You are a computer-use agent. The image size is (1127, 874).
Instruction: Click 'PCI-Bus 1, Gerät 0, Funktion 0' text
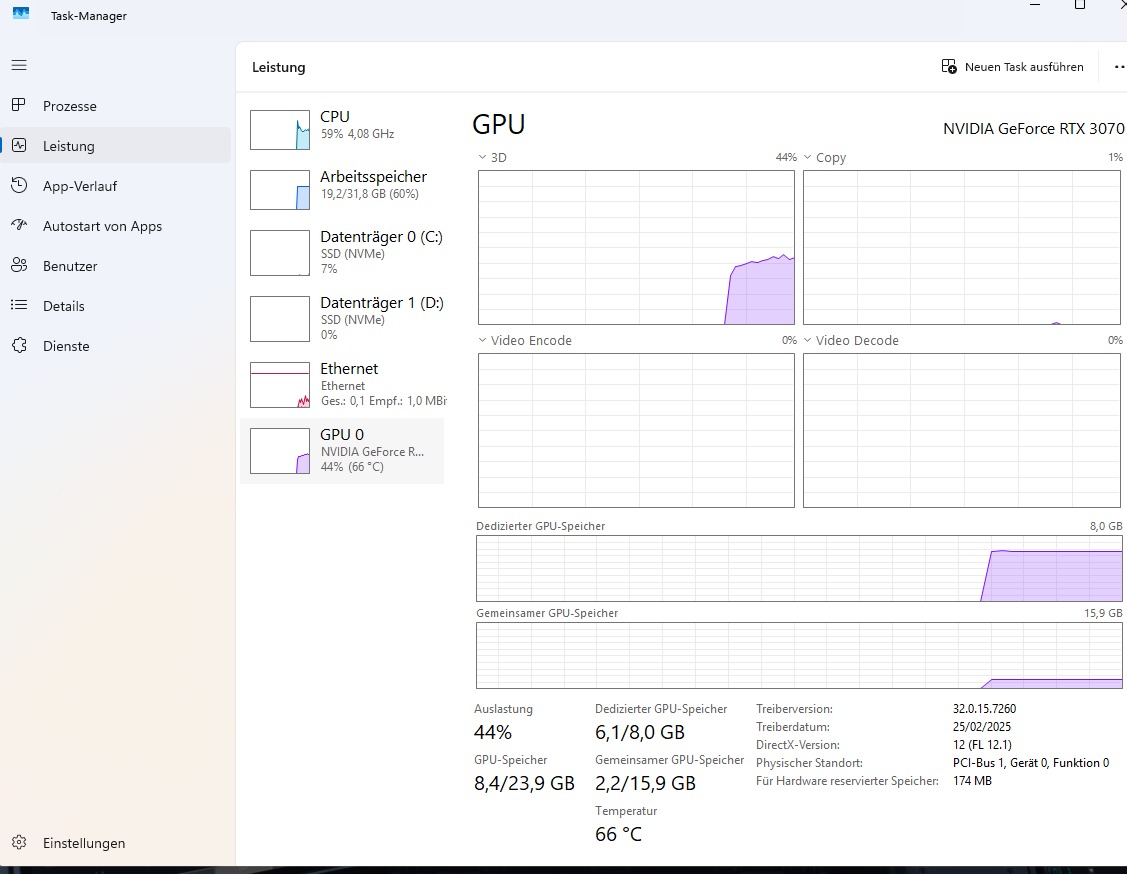coord(1031,763)
